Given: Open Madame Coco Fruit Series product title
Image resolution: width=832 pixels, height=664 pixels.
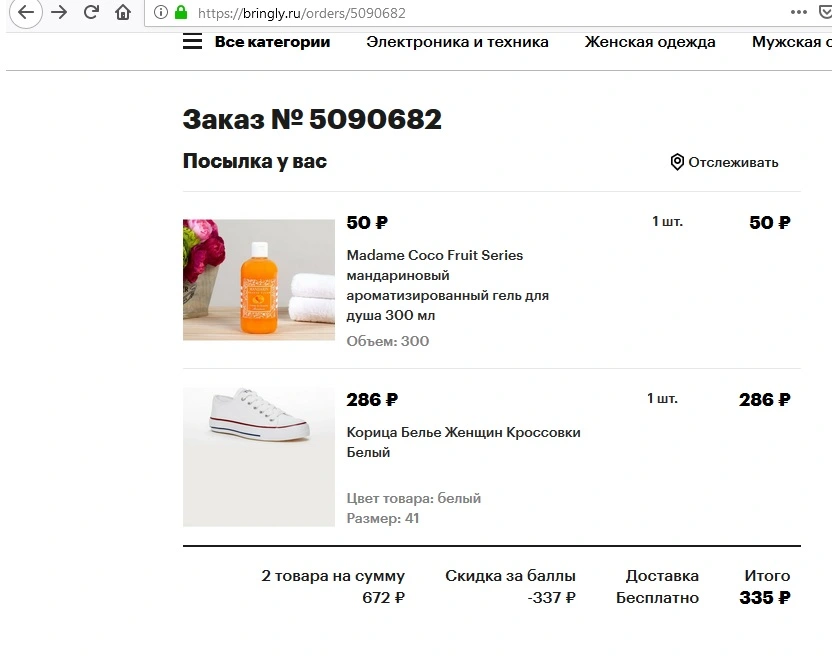Looking at the screenshot, I should point(447,285).
